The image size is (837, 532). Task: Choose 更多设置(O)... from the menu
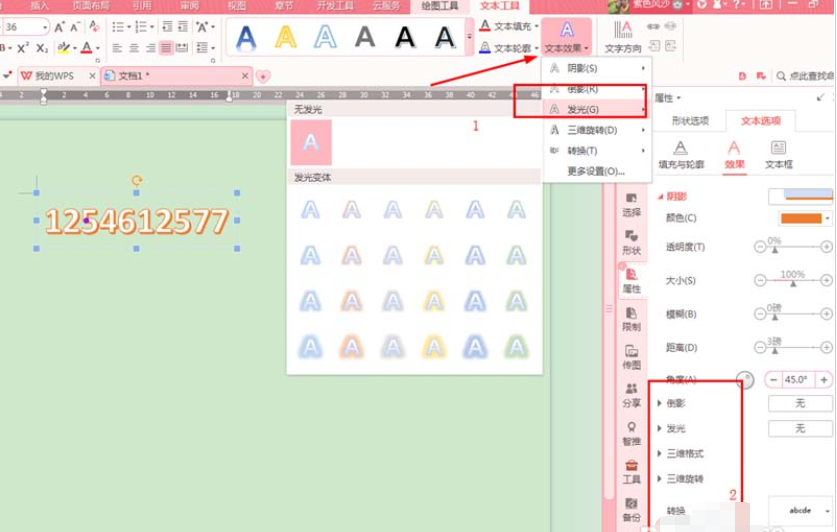[597, 171]
